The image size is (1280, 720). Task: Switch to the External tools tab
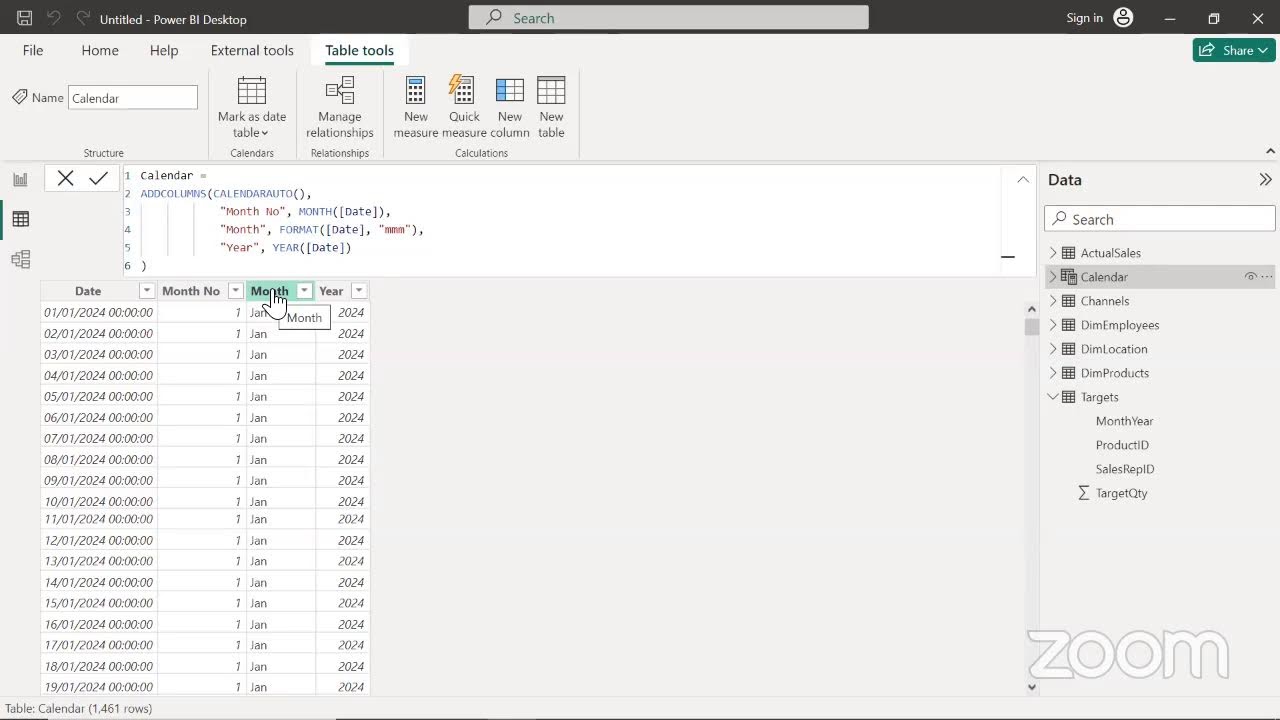[252, 50]
